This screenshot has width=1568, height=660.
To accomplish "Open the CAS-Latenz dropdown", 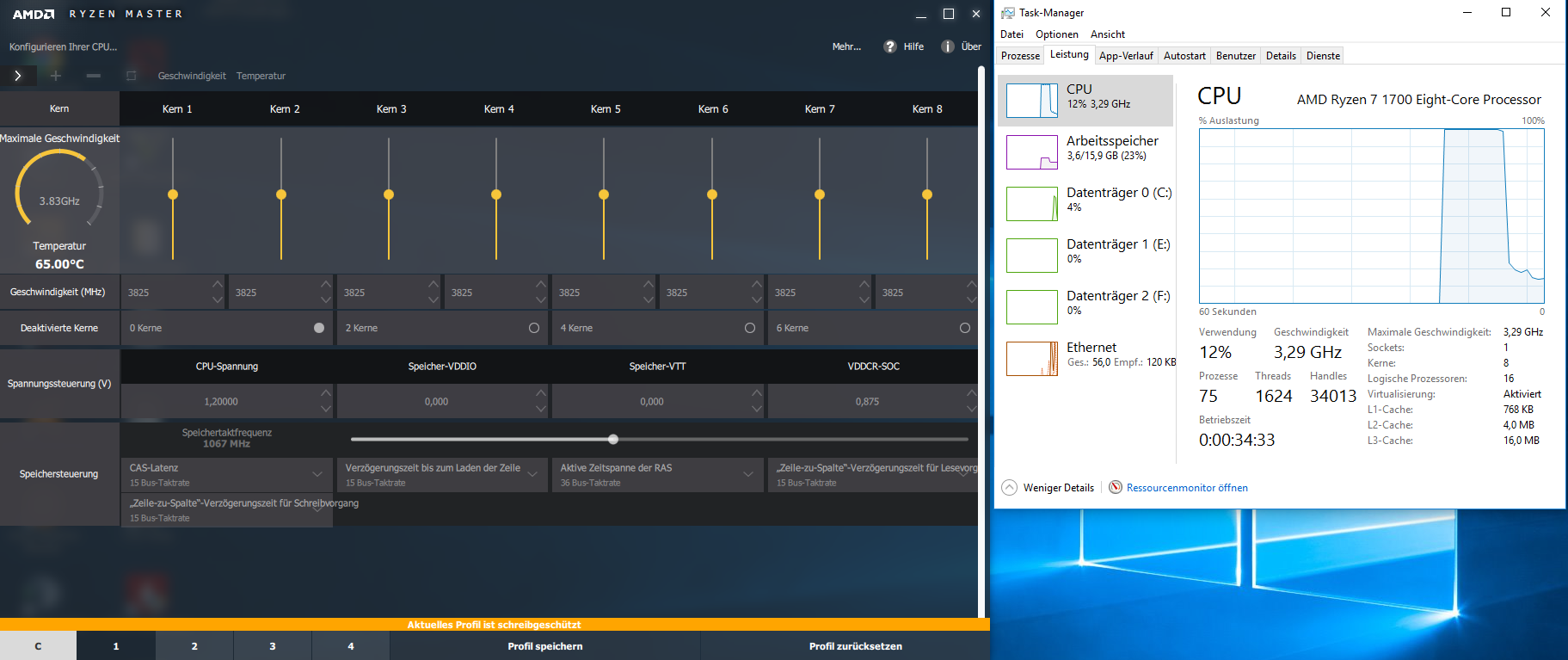I will tap(227, 475).
